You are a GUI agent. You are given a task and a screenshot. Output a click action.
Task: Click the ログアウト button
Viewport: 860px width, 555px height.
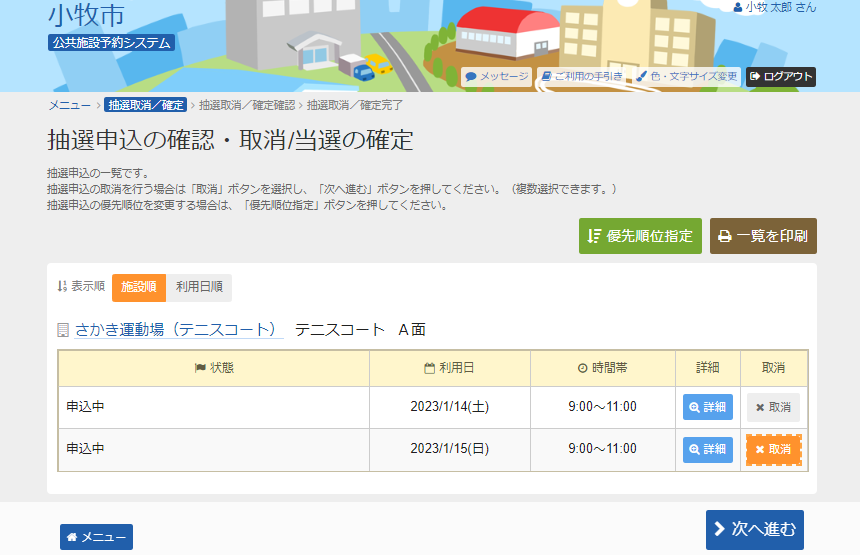click(781, 76)
